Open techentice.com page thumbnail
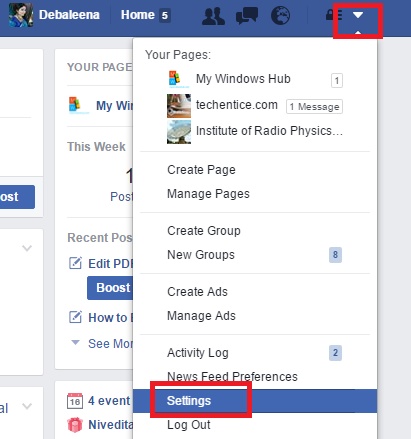 click(x=179, y=106)
